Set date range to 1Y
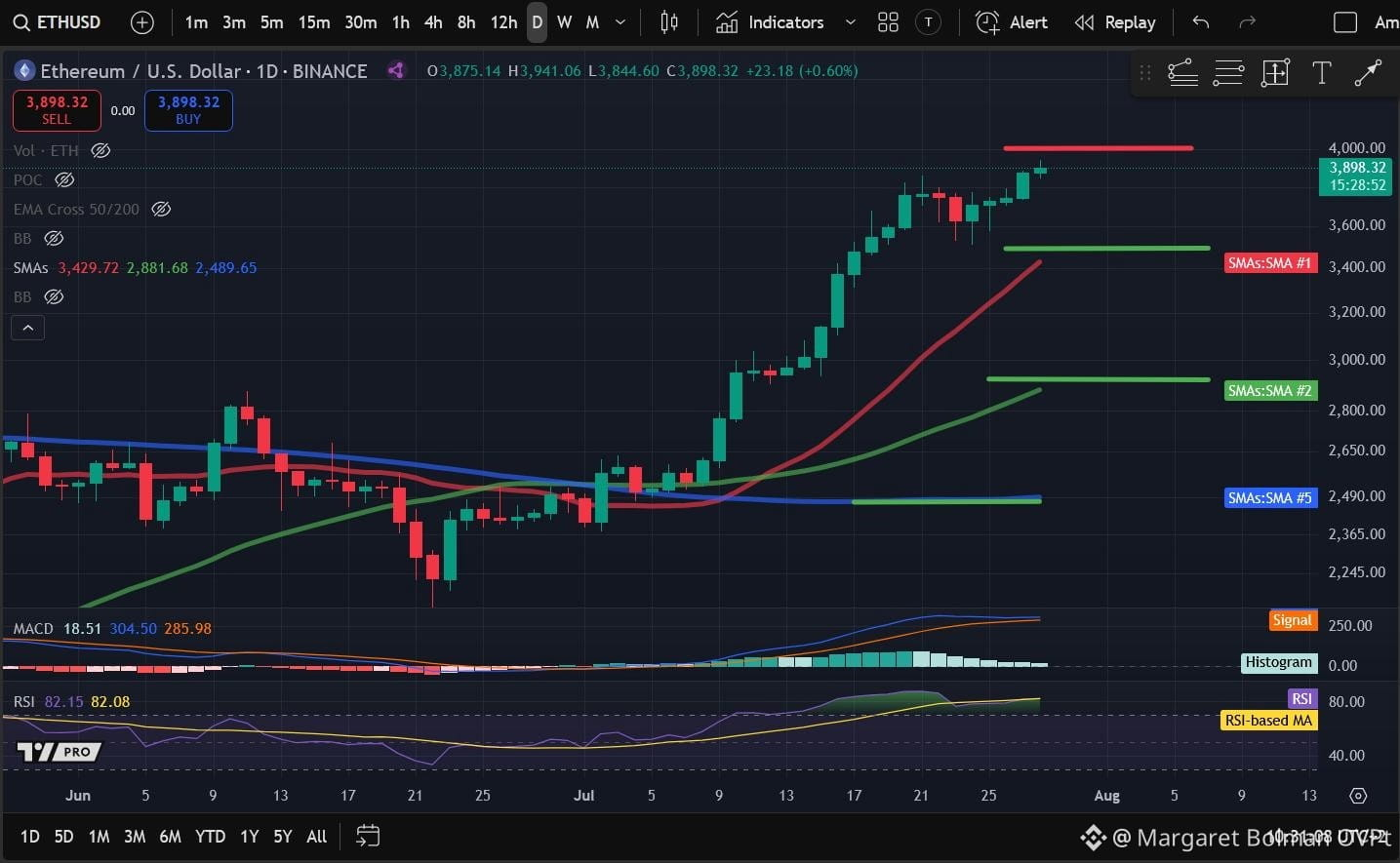 click(249, 836)
